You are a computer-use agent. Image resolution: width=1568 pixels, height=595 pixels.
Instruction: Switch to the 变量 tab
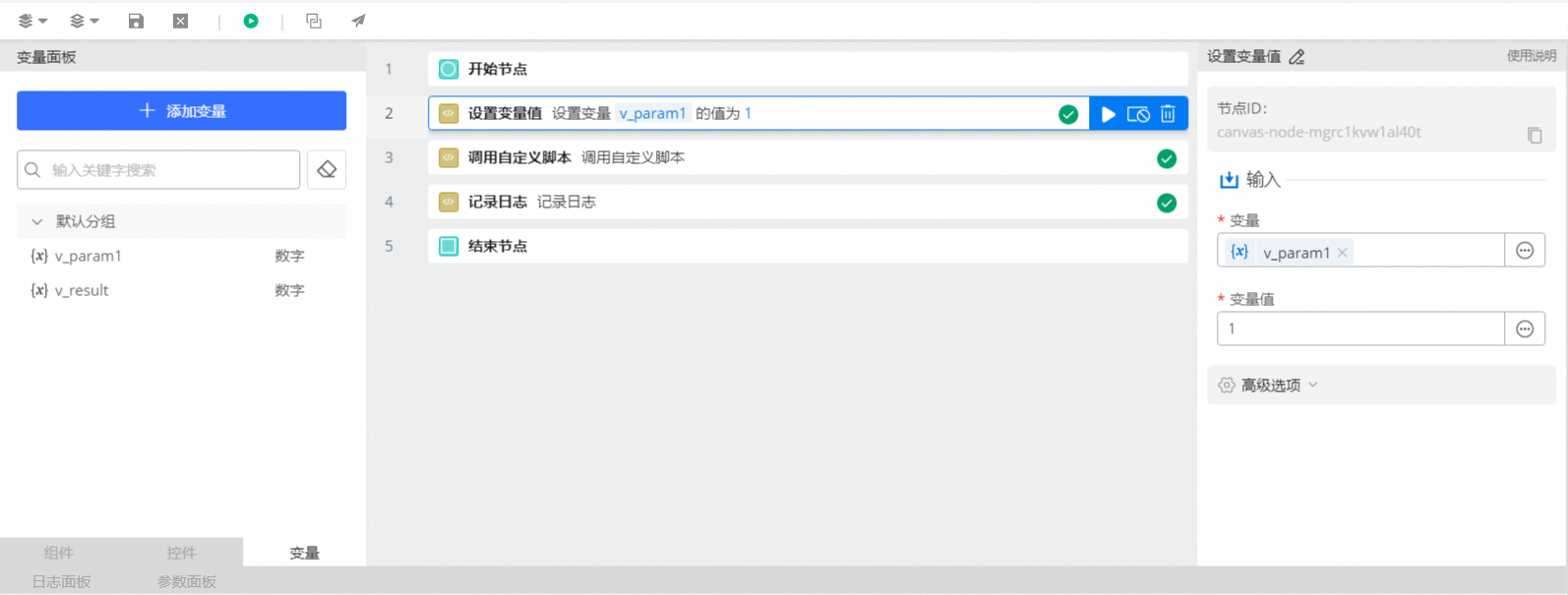[x=305, y=553]
